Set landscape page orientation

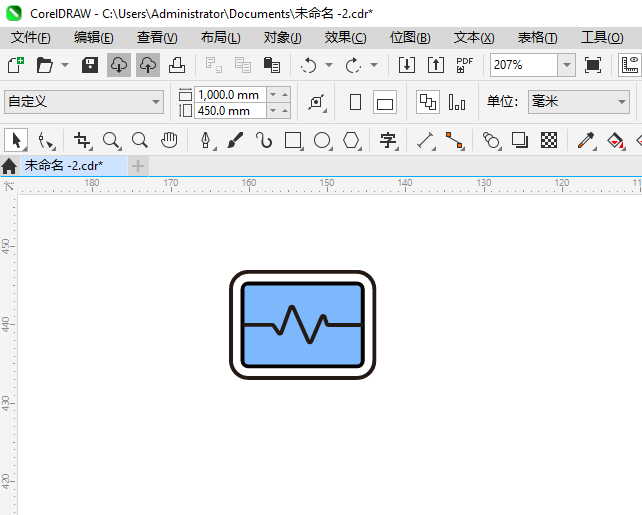click(x=384, y=102)
